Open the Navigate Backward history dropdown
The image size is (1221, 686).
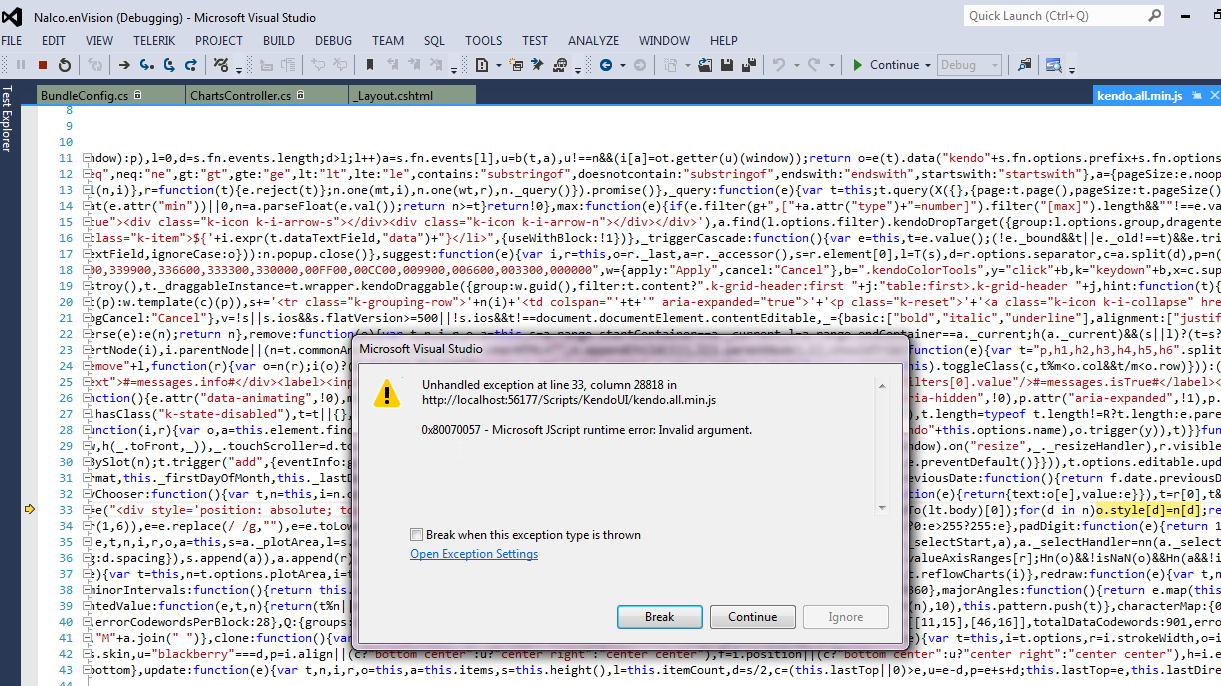coord(623,66)
